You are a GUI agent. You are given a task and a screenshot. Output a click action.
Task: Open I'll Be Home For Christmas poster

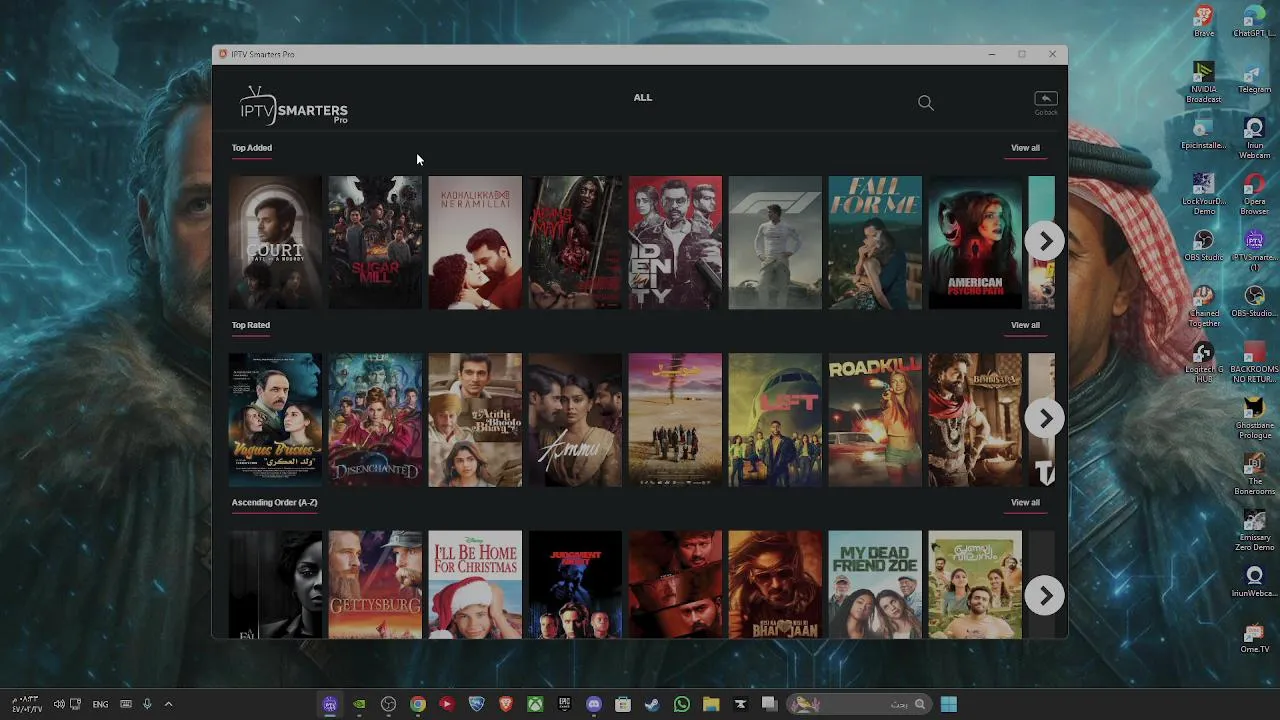pos(475,584)
